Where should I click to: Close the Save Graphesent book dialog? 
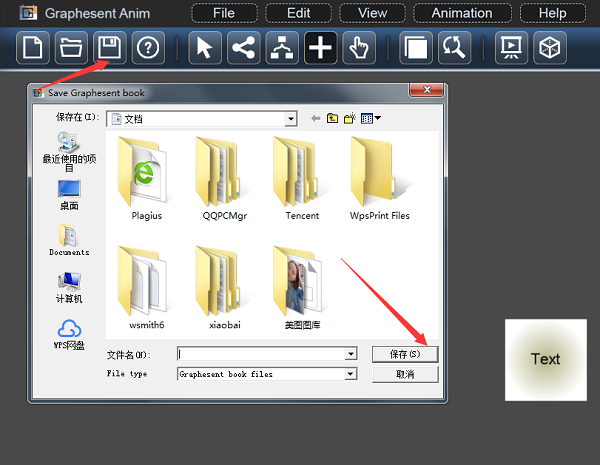click(x=427, y=90)
